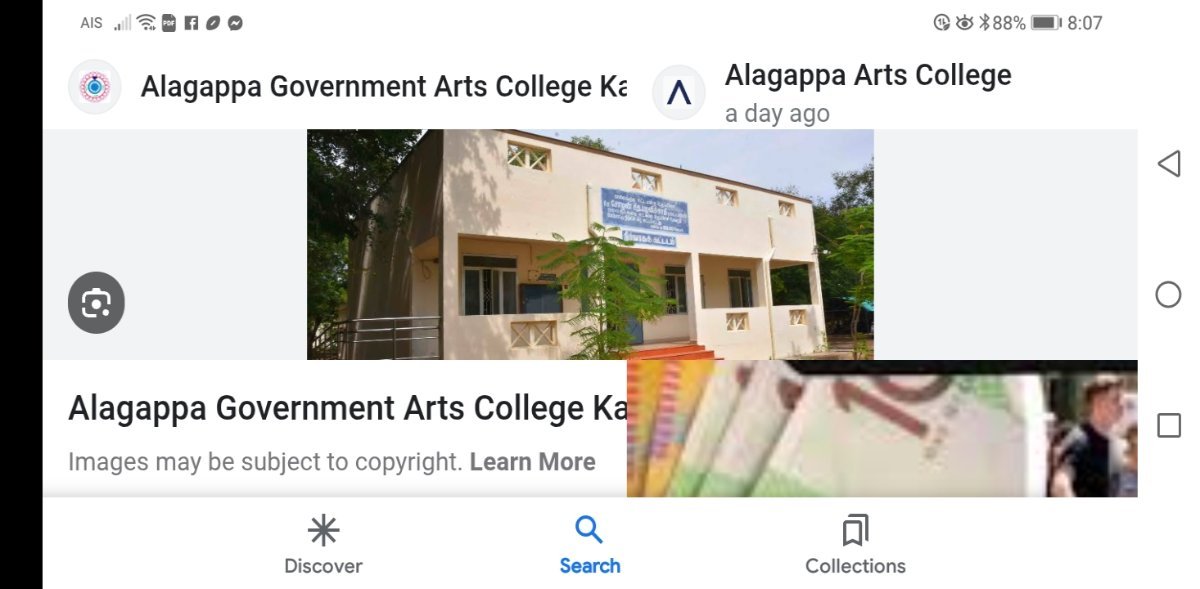Switch to the Collections tab
Screen dimensions: 1200x589
(855, 545)
